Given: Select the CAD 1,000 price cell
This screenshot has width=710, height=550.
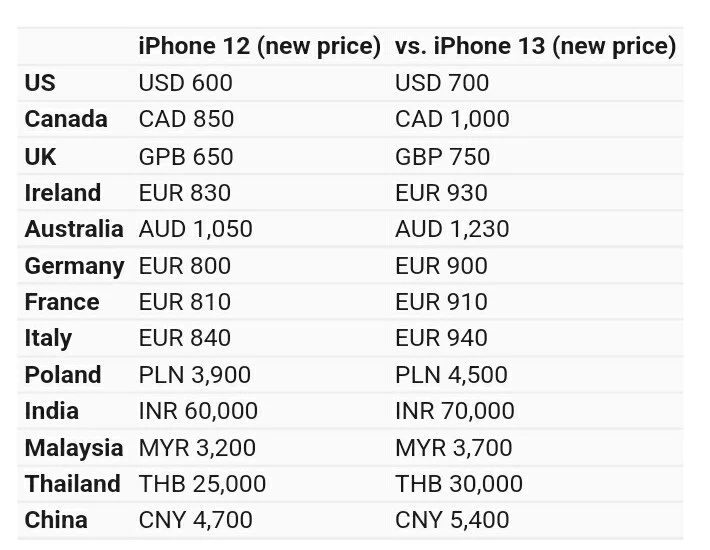Looking at the screenshot, I should coord(452,119).
